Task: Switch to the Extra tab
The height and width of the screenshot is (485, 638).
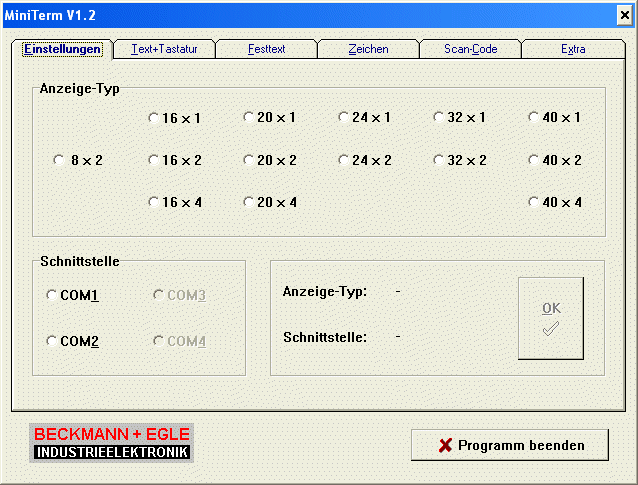Action: [573, 49]
